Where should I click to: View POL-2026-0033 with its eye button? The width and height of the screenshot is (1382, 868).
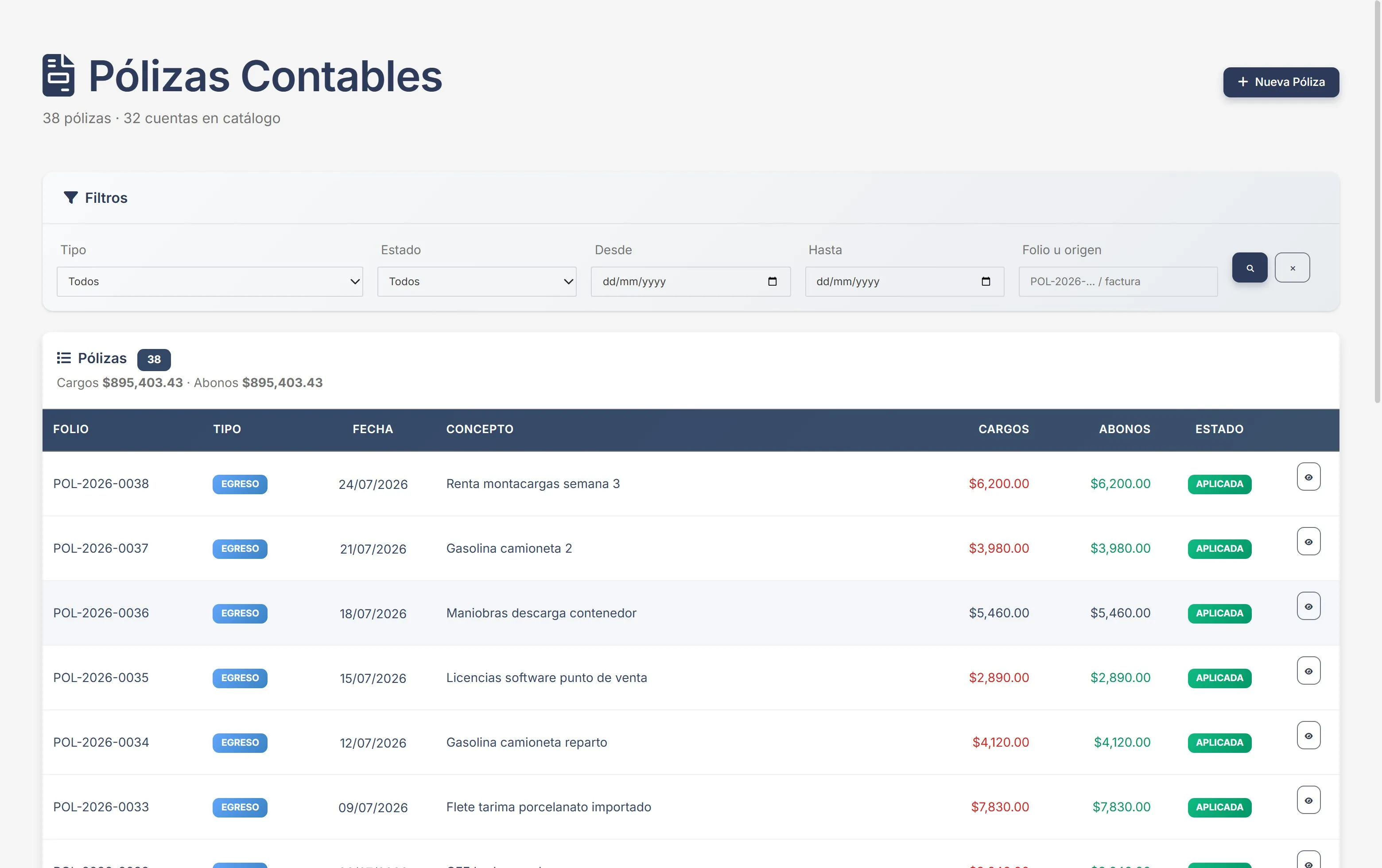[1308, 800]
